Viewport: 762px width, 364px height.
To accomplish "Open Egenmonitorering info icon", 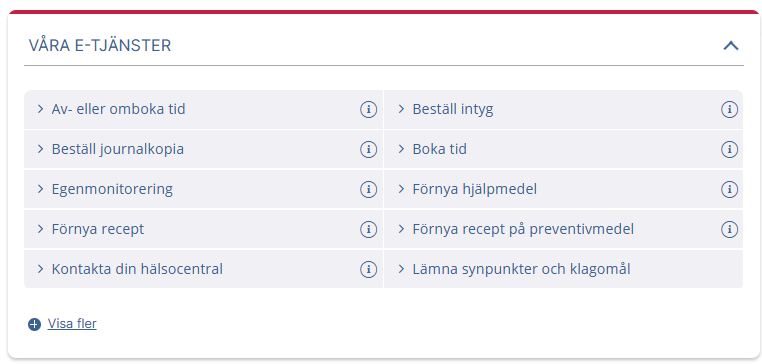I will point(368,189).
